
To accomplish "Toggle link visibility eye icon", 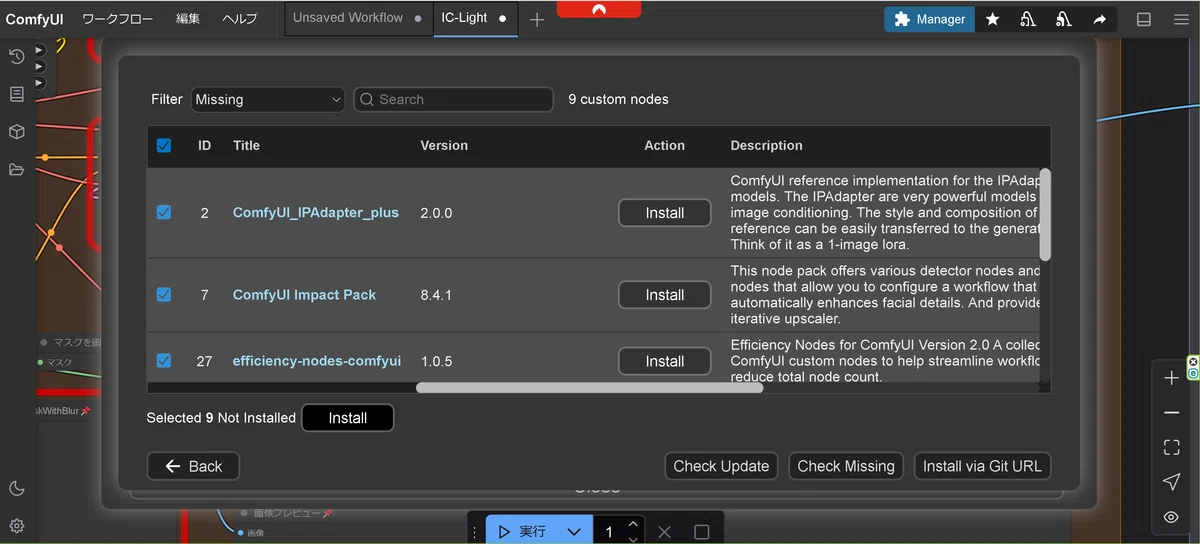I will (x=1171, y=517).
